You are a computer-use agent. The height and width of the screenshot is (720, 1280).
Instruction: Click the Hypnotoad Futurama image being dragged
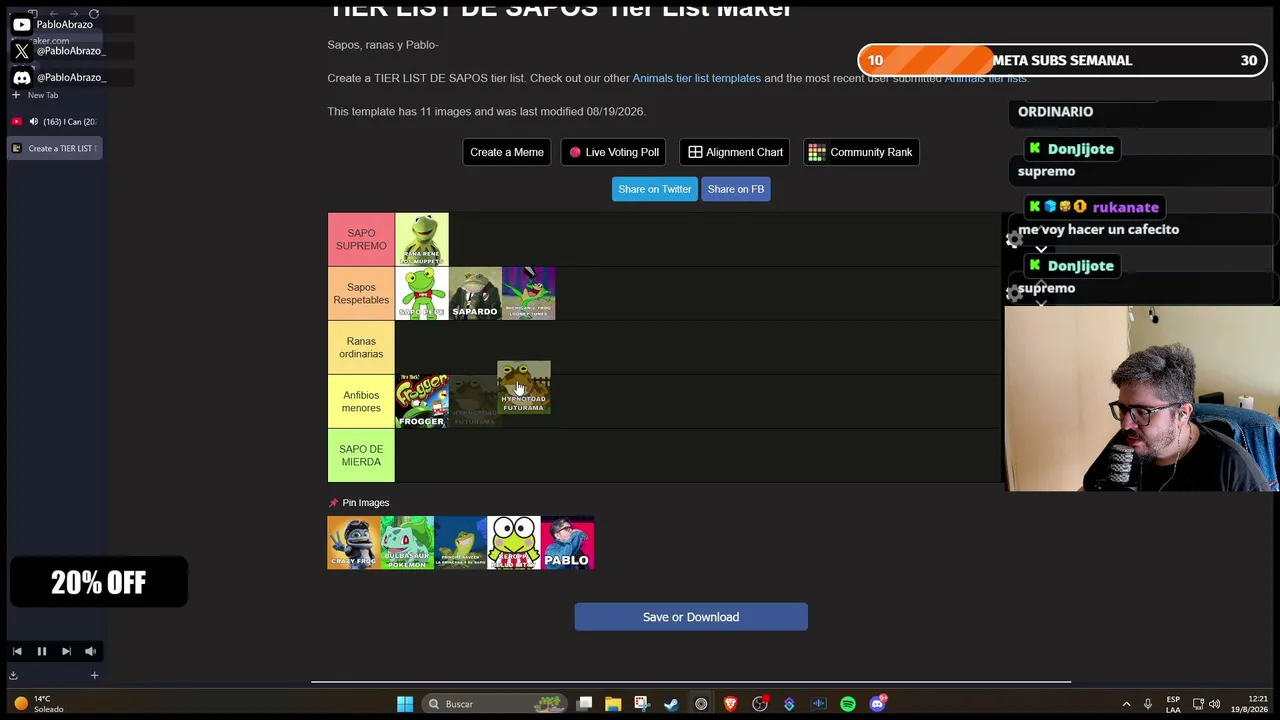click(x=524, y=388)
